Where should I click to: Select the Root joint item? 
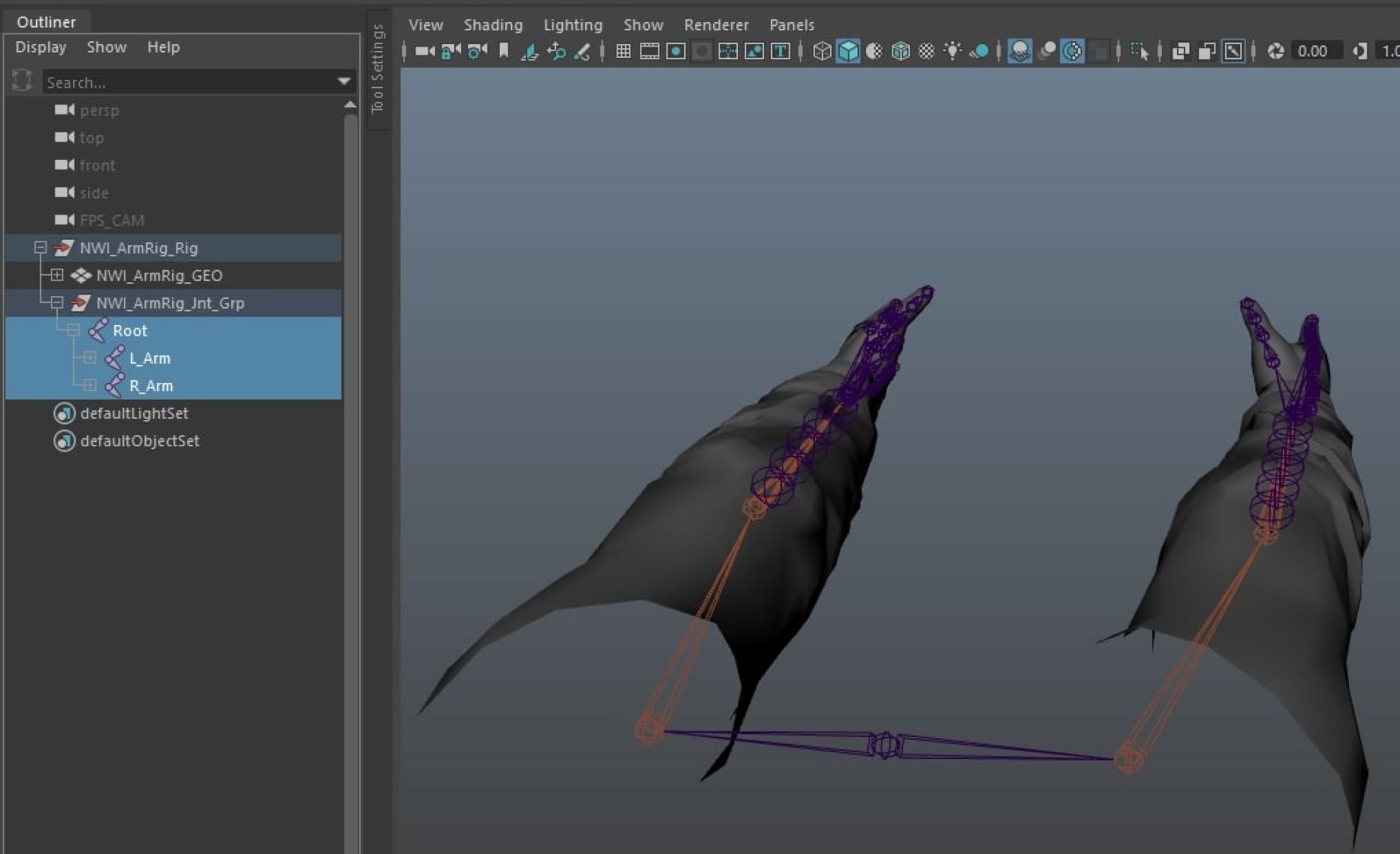click(129, 330)
